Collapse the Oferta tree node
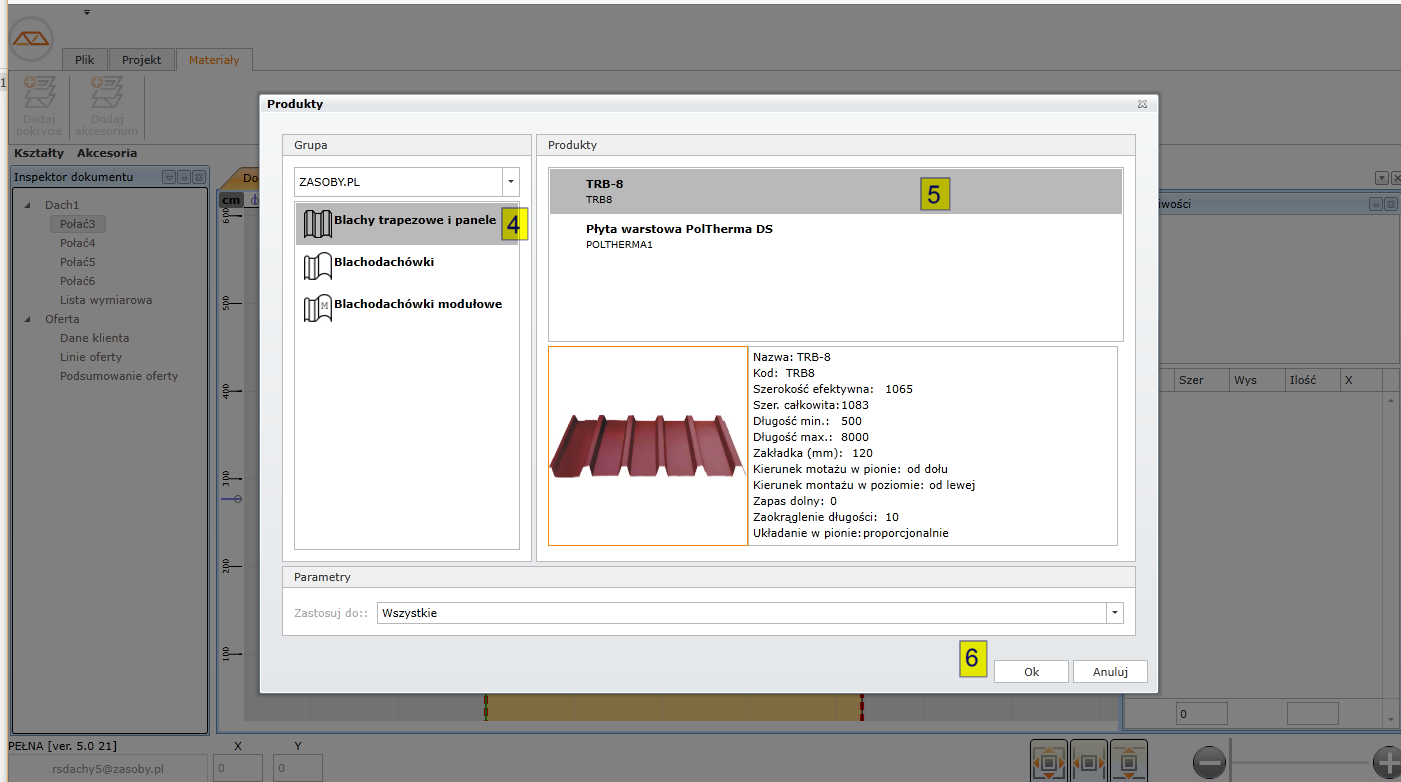This screenshot has height=782, width=1401. [x=26, y=320]
